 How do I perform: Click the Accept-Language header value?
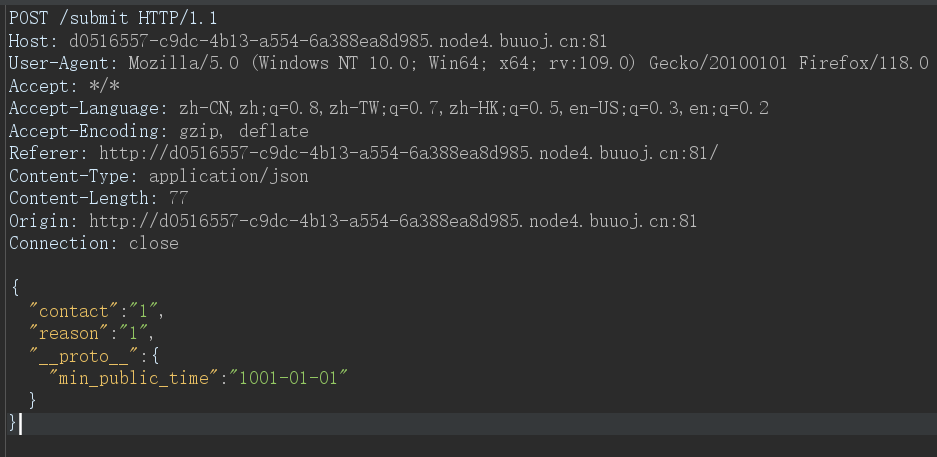tap(473, 109)
